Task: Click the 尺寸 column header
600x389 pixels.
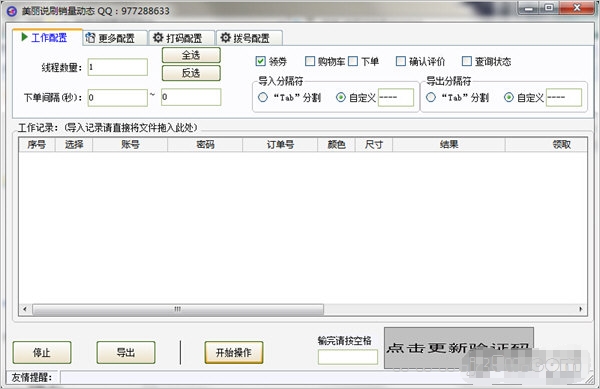Action: (x=374, y=145)
